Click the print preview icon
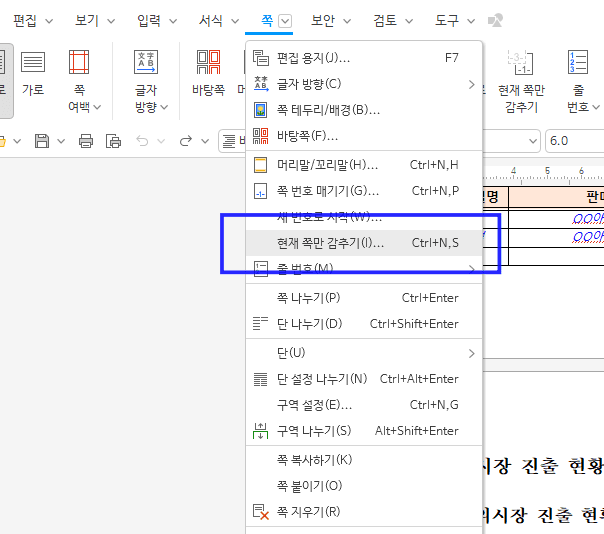This screenshot has height=534, width=604. click(x=113, y=141)
